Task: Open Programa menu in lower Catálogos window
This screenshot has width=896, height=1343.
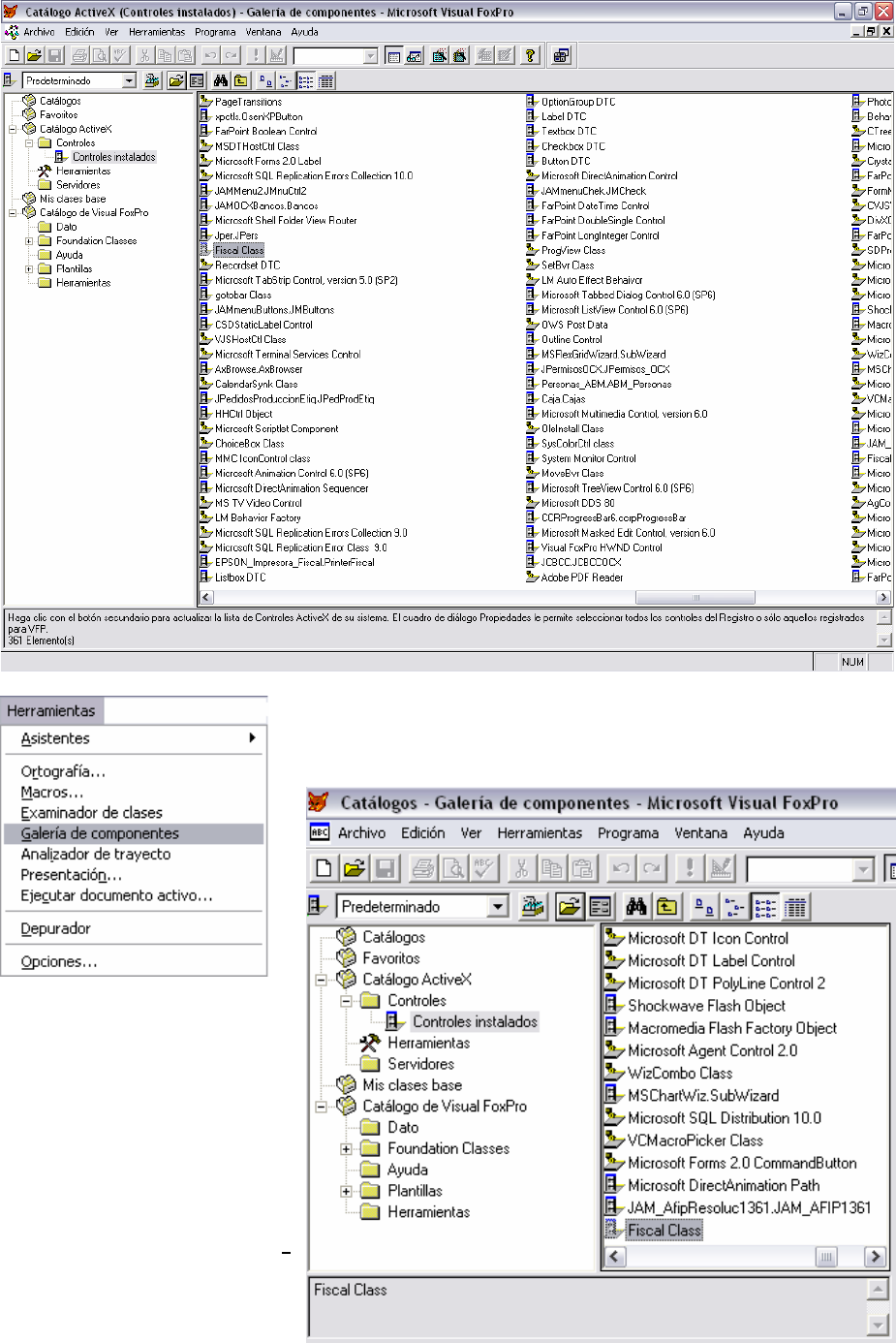Action: point(628,833)
